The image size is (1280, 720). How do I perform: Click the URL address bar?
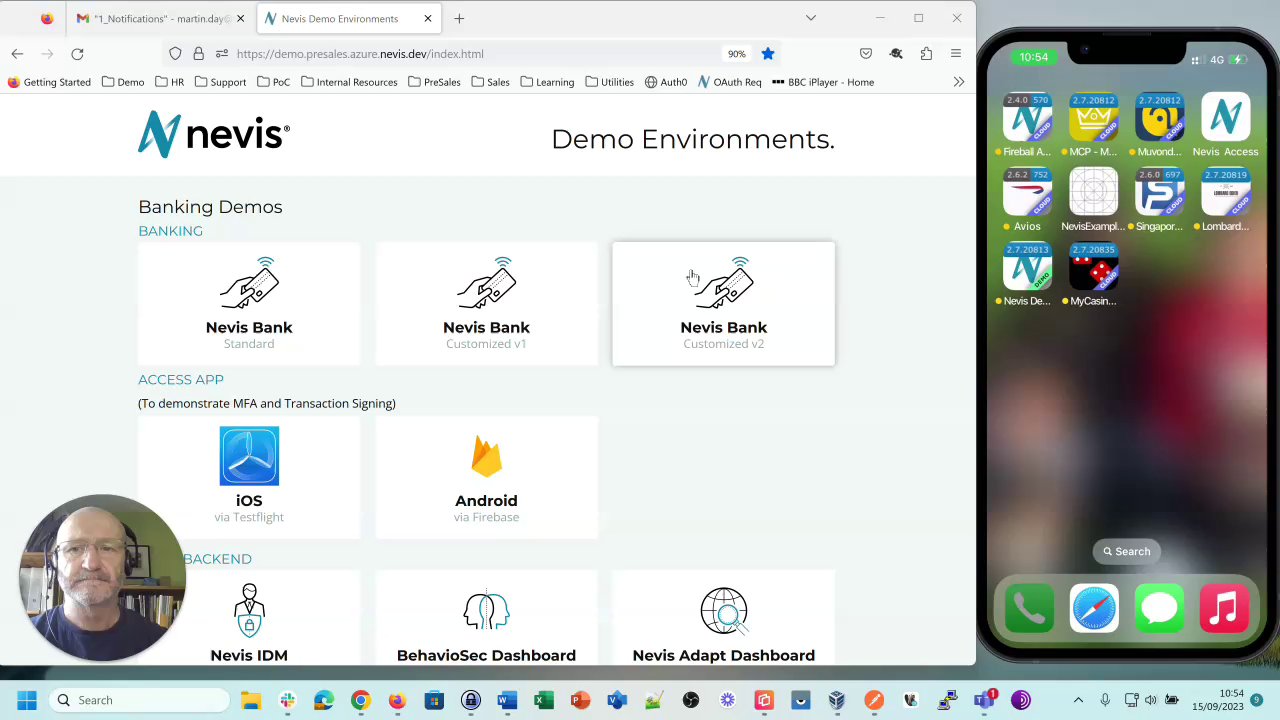[x=470, y=54]
